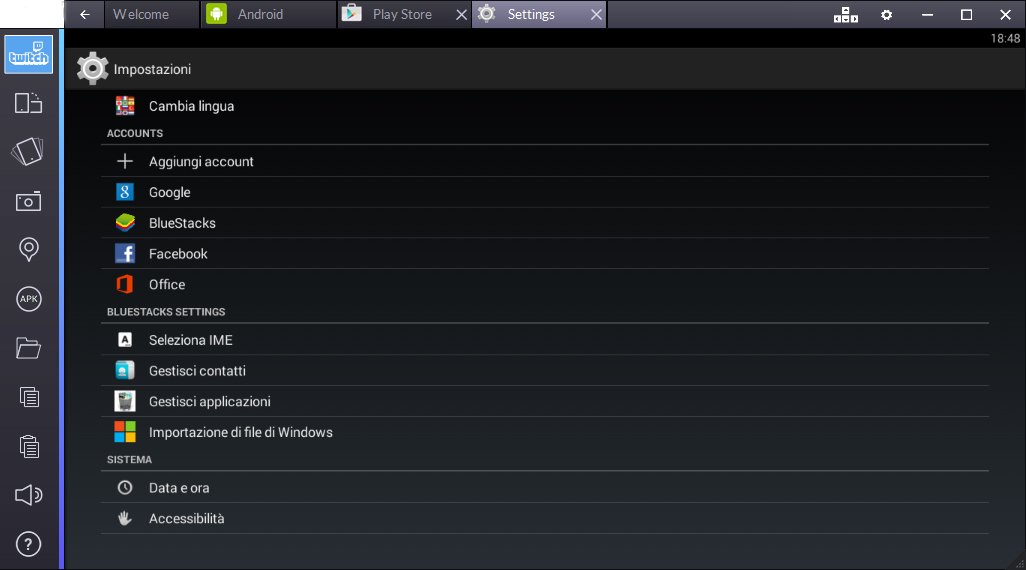Open the Google account entry
Viewport: 1026px width, 570px height.
pyautogui.click(x=170, y=193)
